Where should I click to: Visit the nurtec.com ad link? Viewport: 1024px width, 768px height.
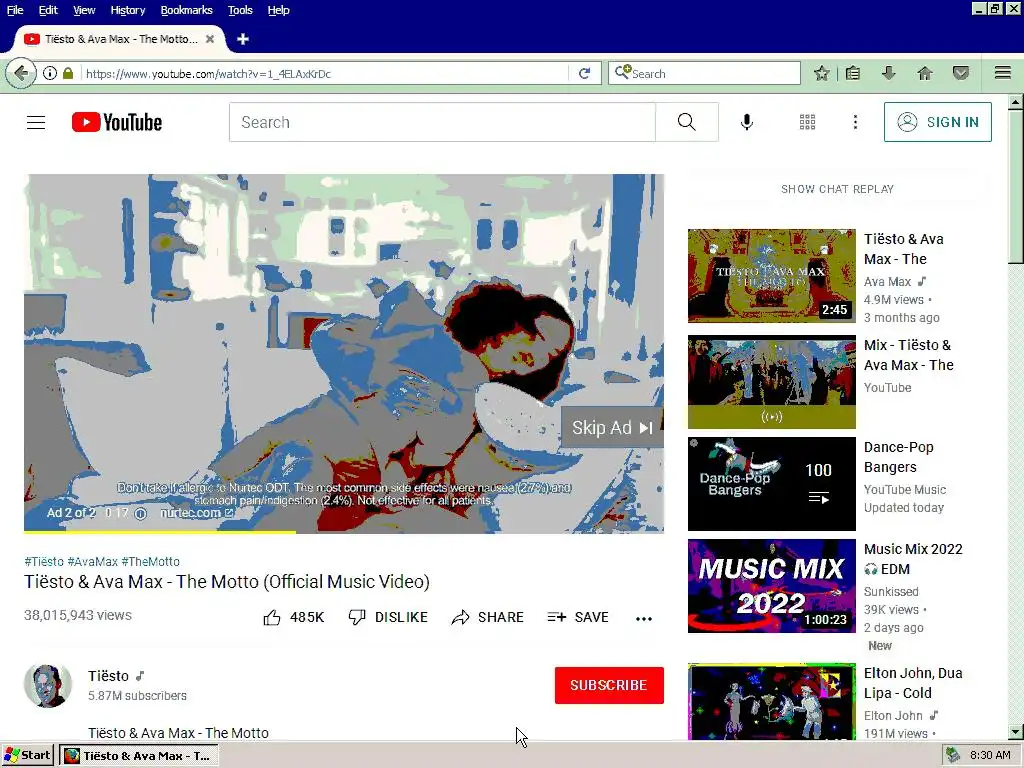(197, 513)
